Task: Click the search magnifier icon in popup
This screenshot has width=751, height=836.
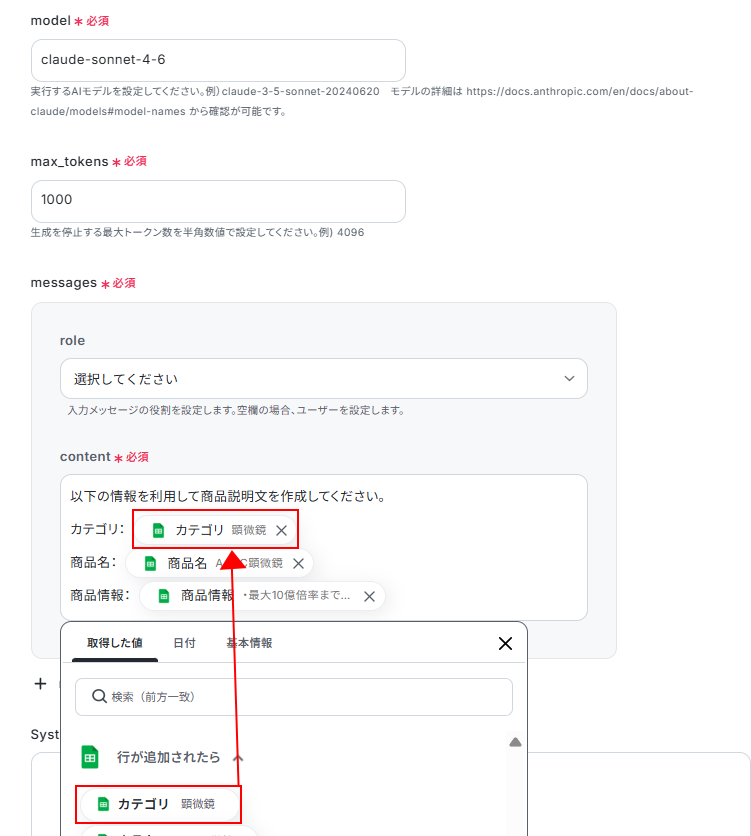Action: coord(99,696)
